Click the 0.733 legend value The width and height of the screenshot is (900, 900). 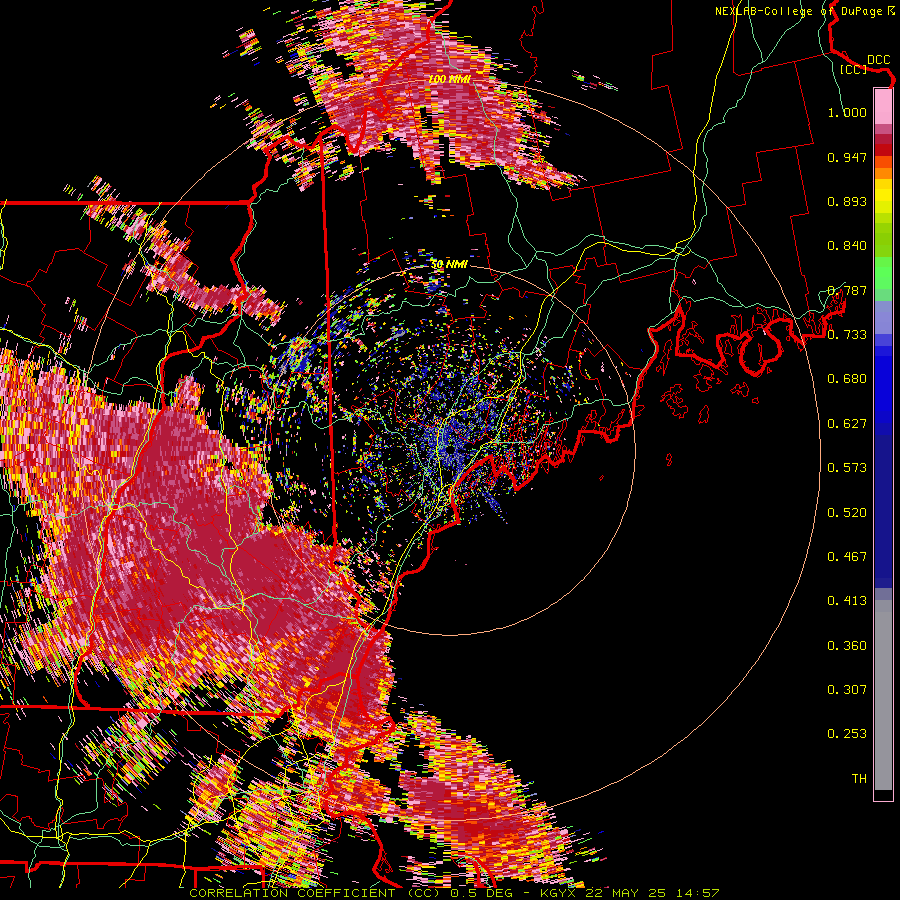point(847,335)
